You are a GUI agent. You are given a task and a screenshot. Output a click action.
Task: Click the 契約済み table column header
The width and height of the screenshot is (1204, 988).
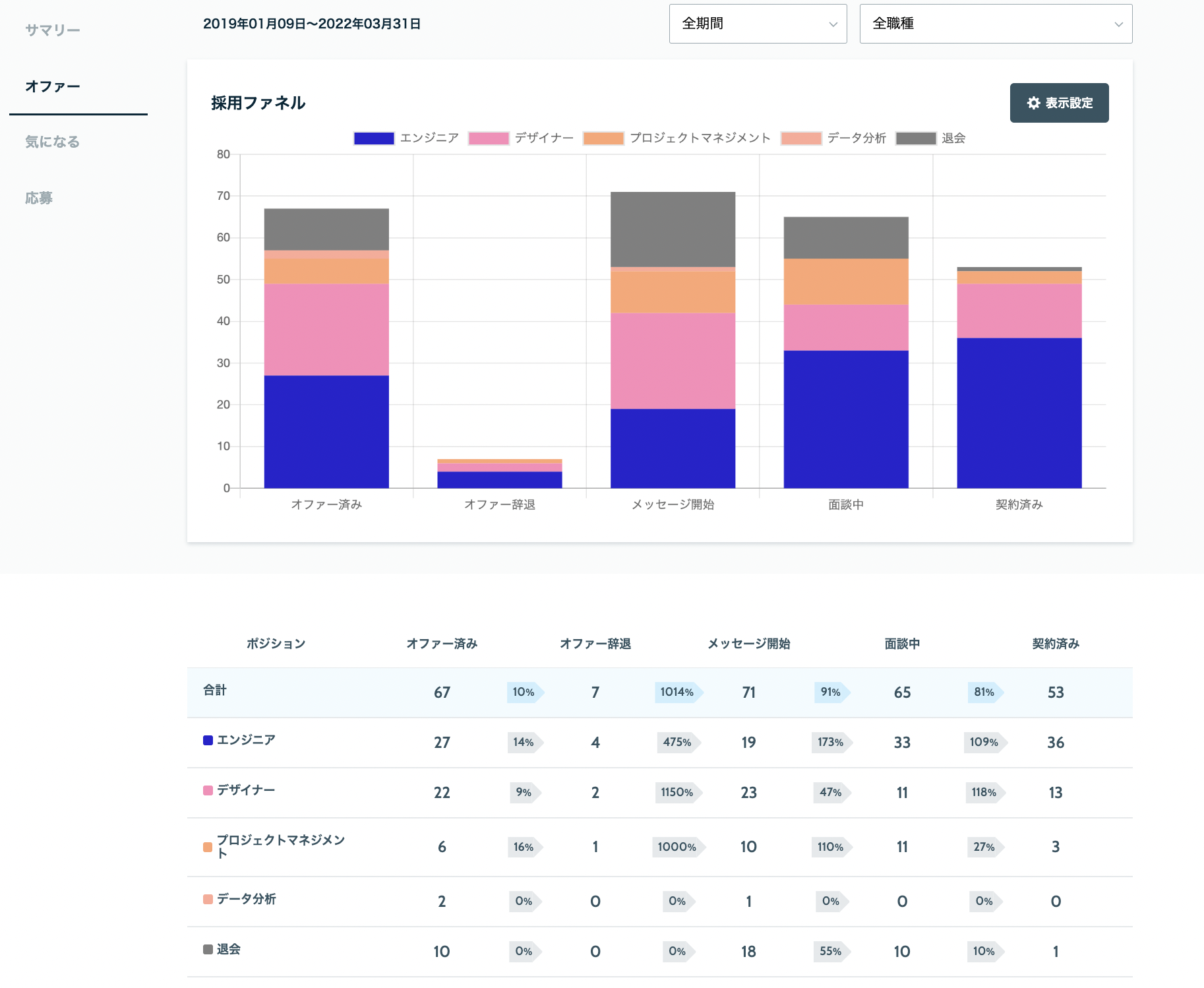1056,644
